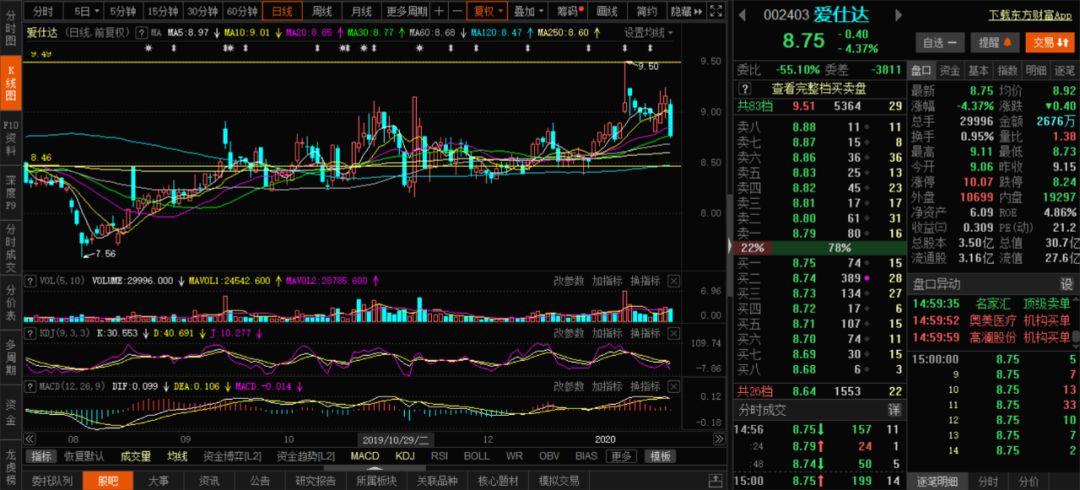Click the 提醒 bell alert button
This screenshot has height=490, width=1080.
pos(995,43)
